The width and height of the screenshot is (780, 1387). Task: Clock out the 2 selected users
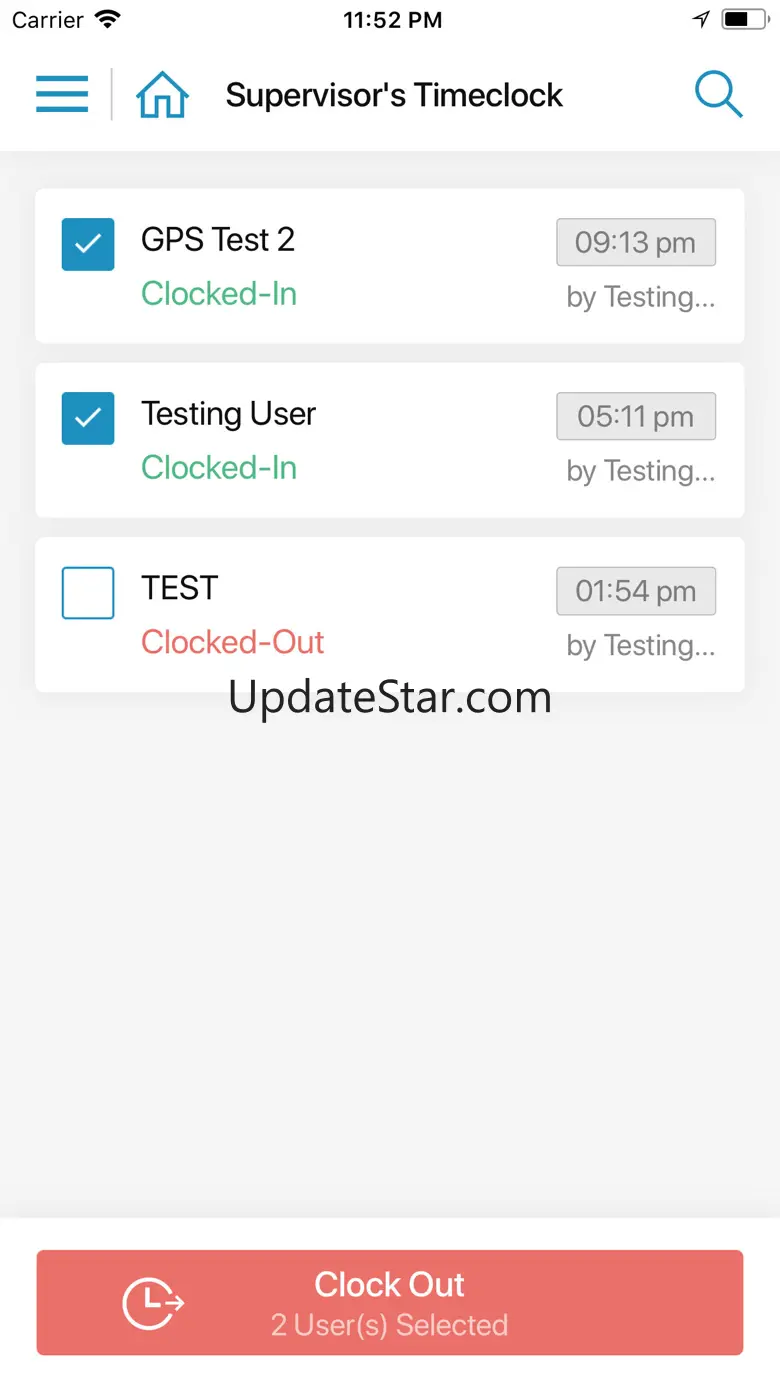(390, 1302)
